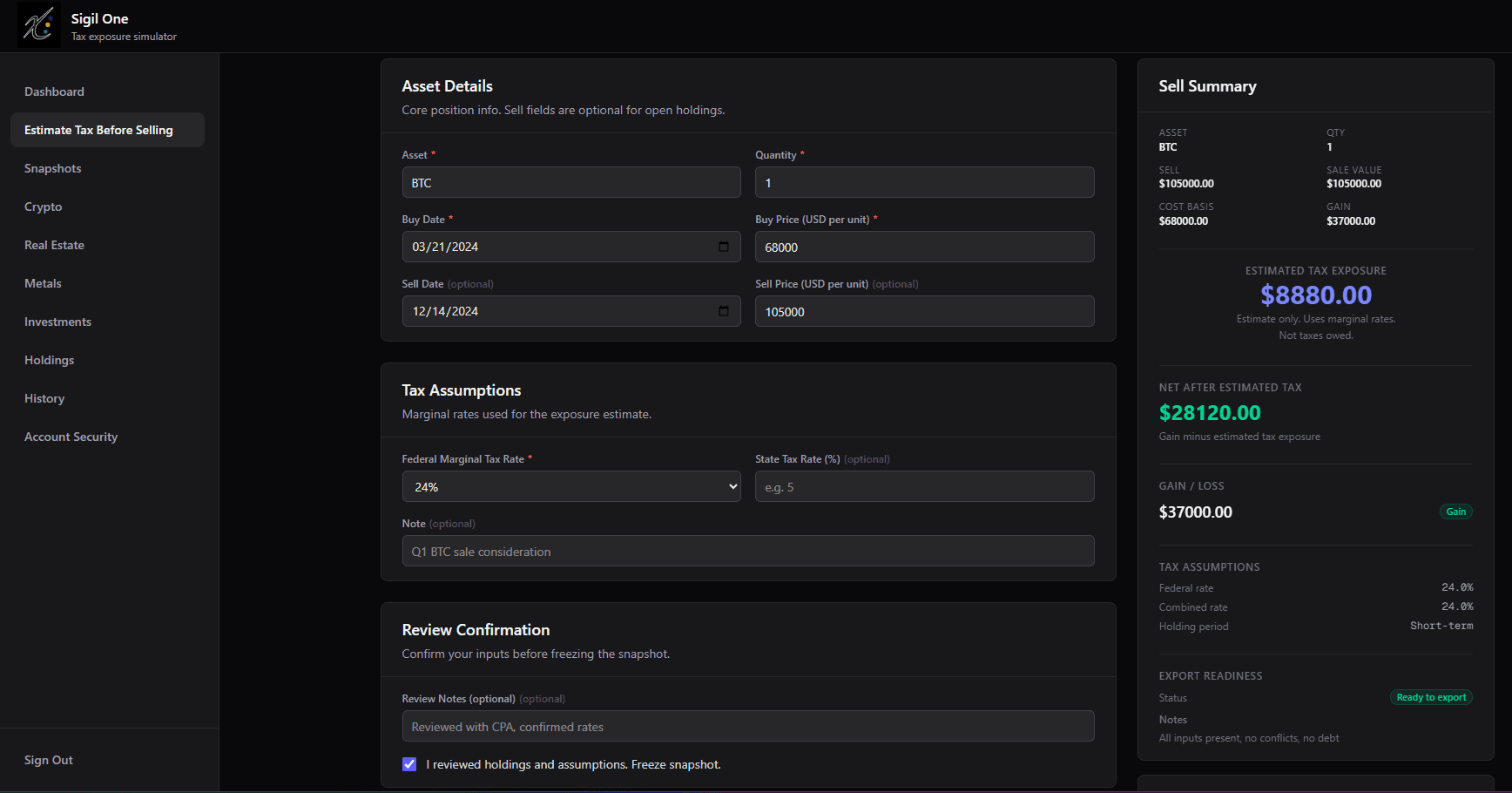Click the Ready to export status badge
Screen dimensions: 1512x793
tap(1431, 697)
